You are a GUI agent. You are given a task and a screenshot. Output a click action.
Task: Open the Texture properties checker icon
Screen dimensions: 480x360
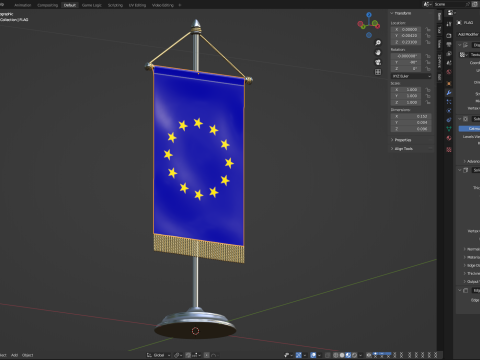[449, 150]
